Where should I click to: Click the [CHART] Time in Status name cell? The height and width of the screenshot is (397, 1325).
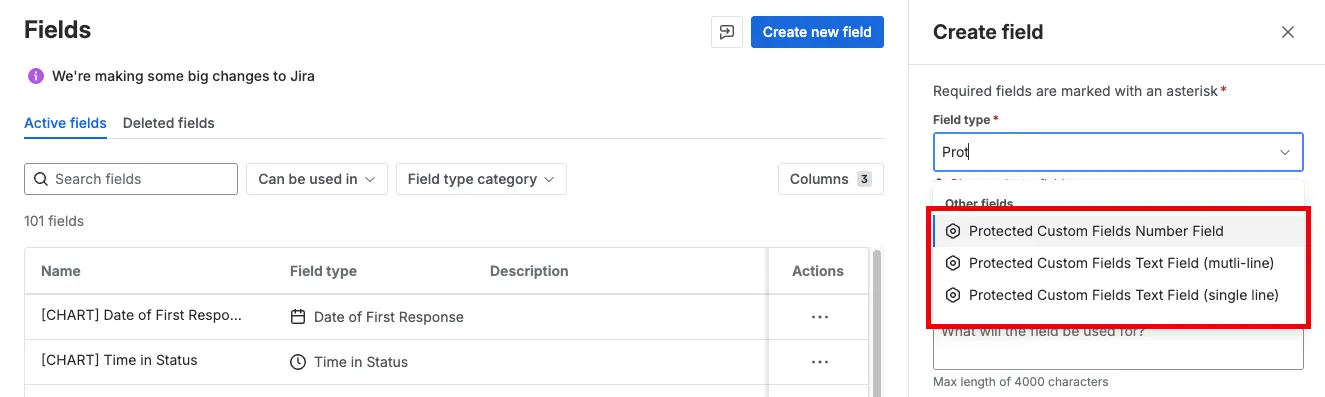pos(119,360)
